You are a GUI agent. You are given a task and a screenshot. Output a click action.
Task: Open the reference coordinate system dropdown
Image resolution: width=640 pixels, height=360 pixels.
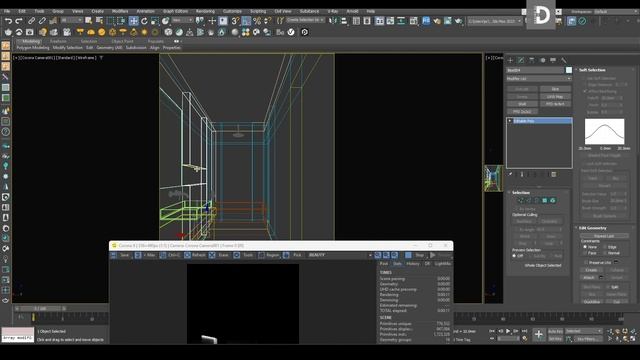click(x=182, y=20)
